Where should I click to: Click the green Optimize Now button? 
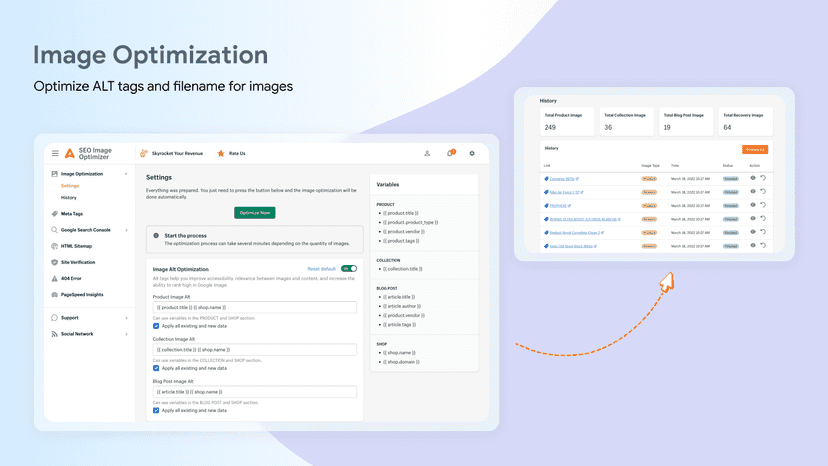255,212
